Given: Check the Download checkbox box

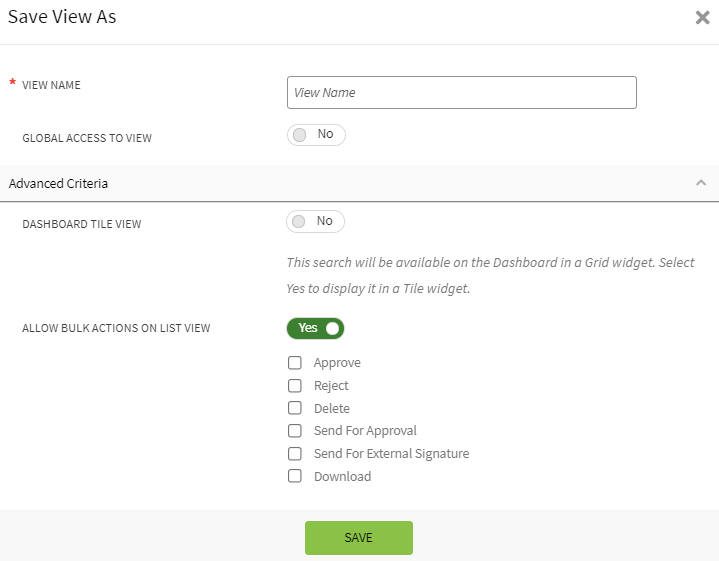Looking at the screenshot, I should 295,477.
